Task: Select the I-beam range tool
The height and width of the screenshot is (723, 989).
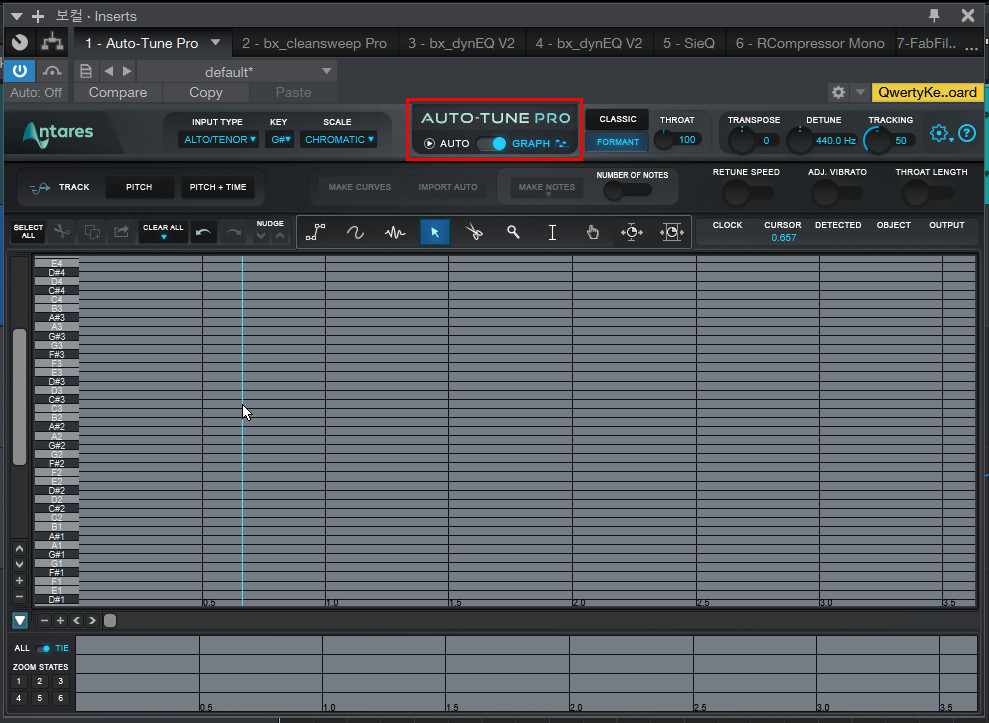Action: (553, 233)
